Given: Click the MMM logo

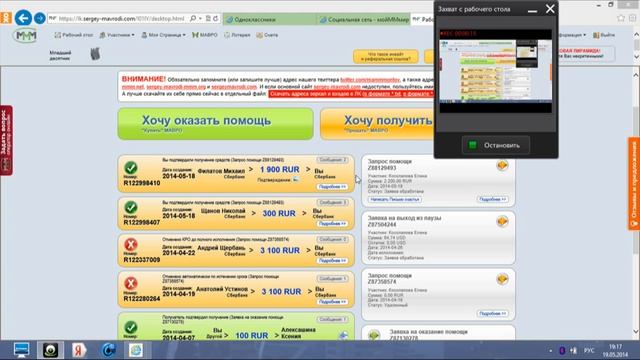Looking at the screenshot, I should tap(25, 36).
